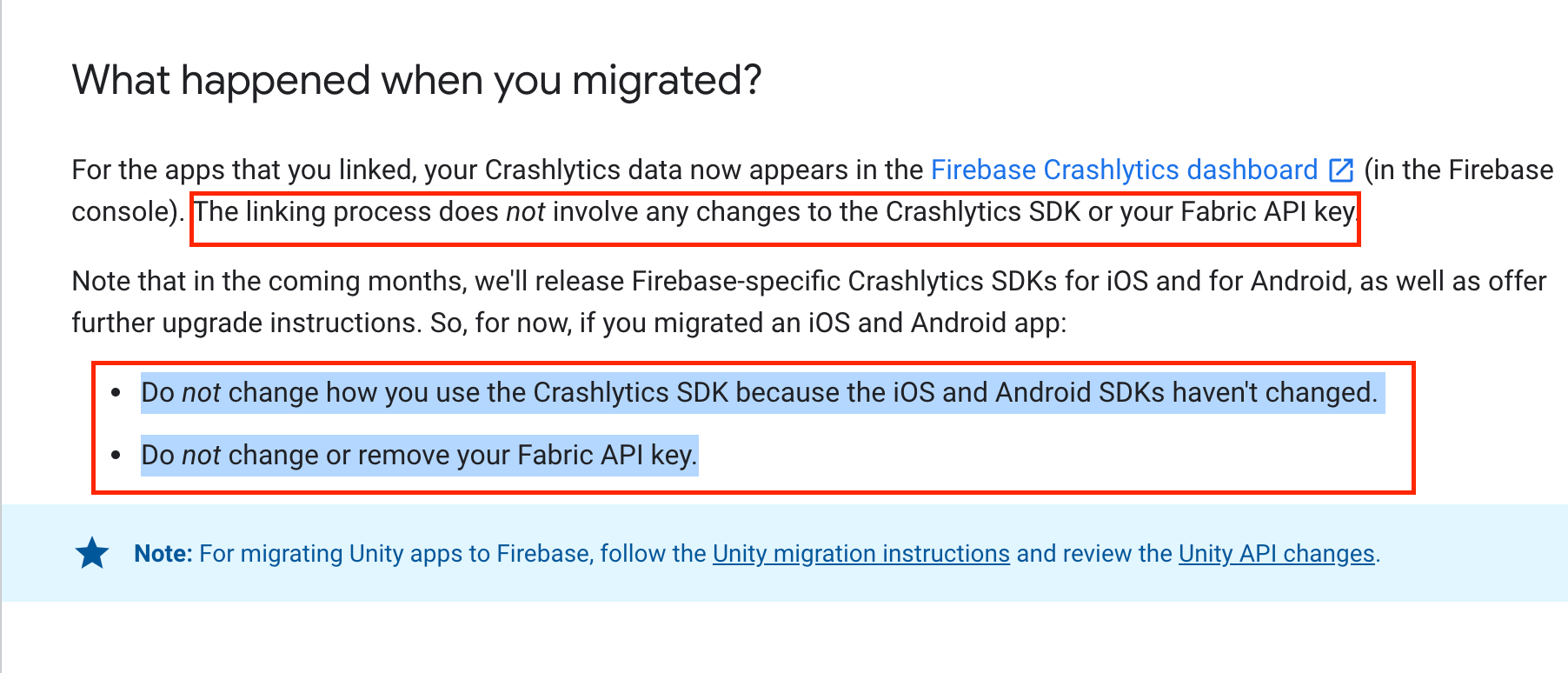Click the sentence starting "The linking process does"
Screen dimensions: 1568x673
click(775, 211)
